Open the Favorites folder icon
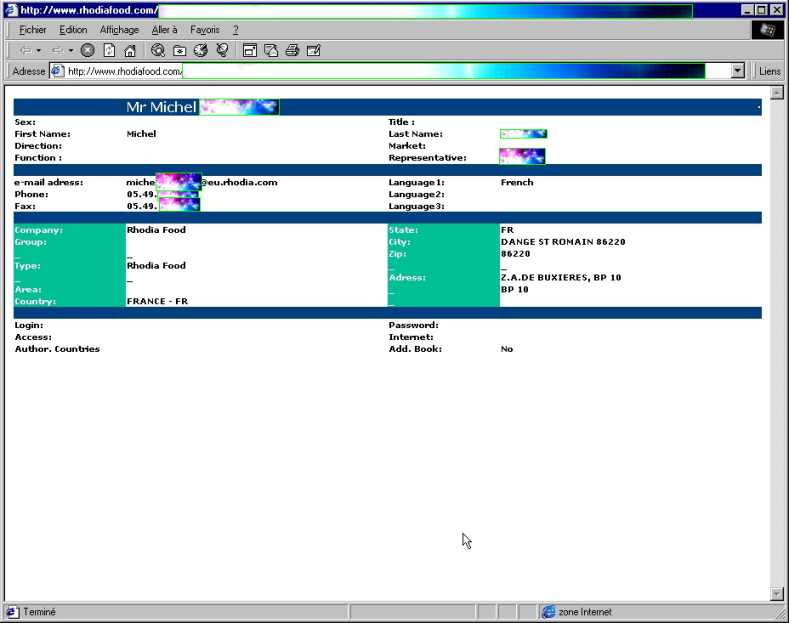 [179, 50]
